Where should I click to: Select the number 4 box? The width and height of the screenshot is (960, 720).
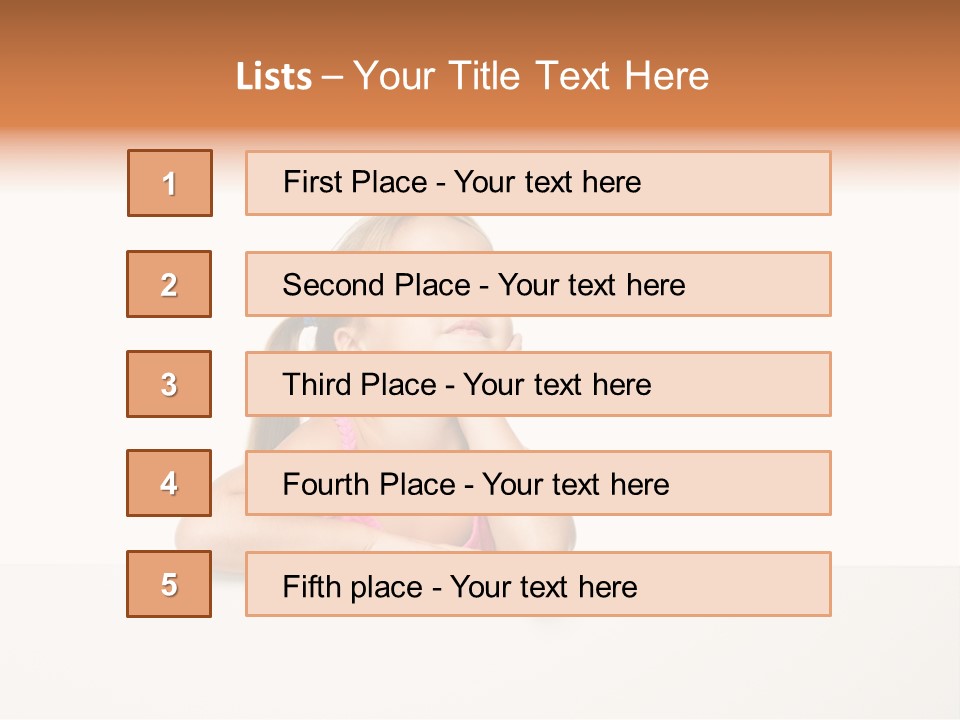[x=169, y=483]
